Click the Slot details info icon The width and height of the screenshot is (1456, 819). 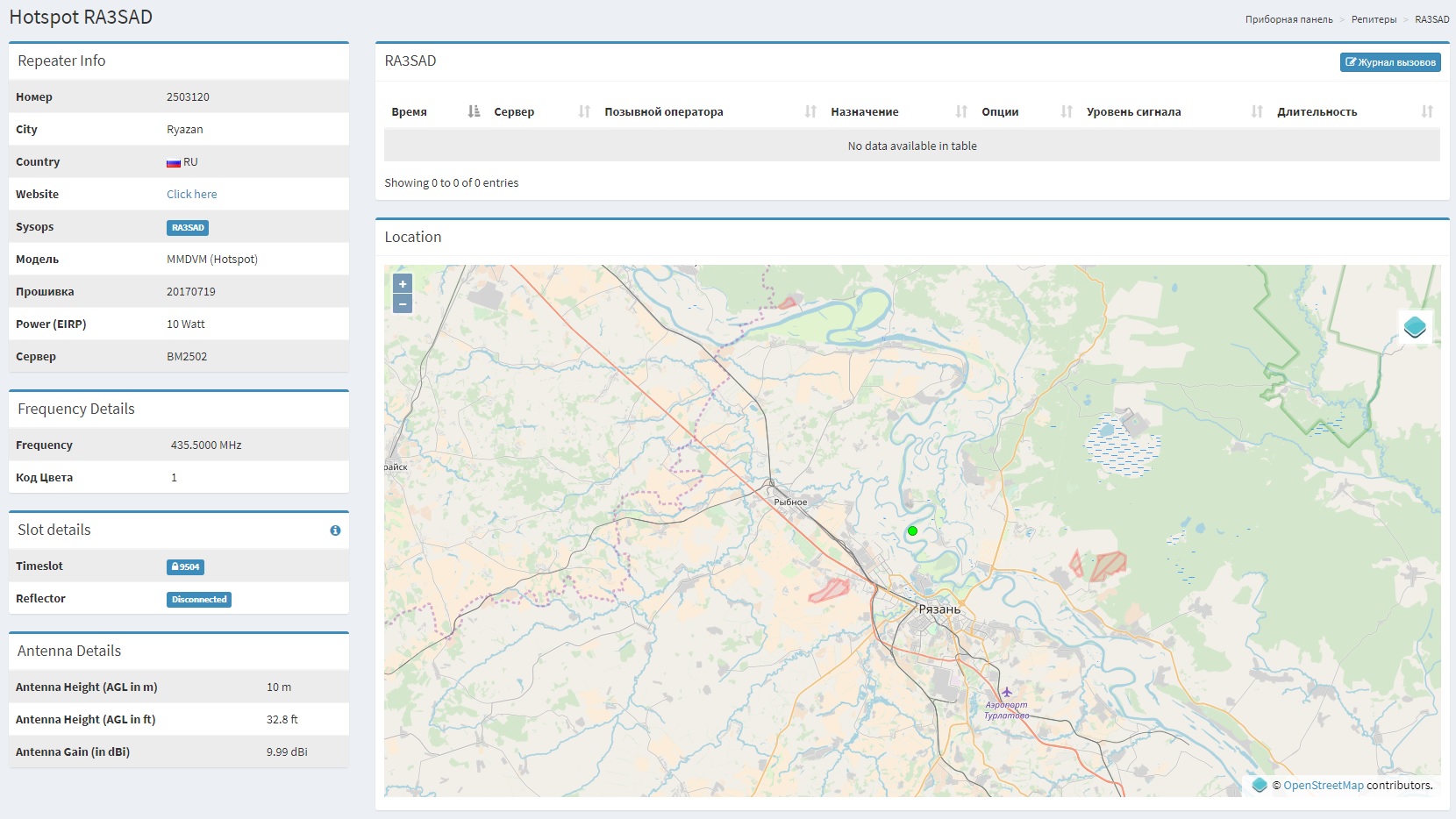point(335,531)
